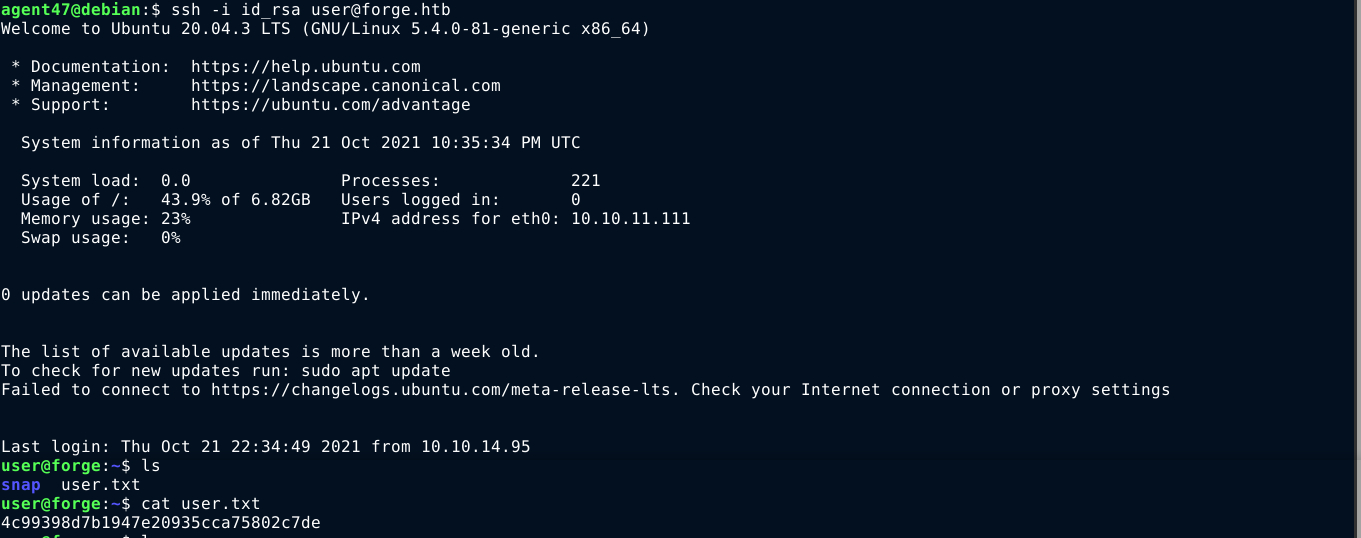
Task: Click the 'sudo apt update' command text
Action: tap(375, 370)
